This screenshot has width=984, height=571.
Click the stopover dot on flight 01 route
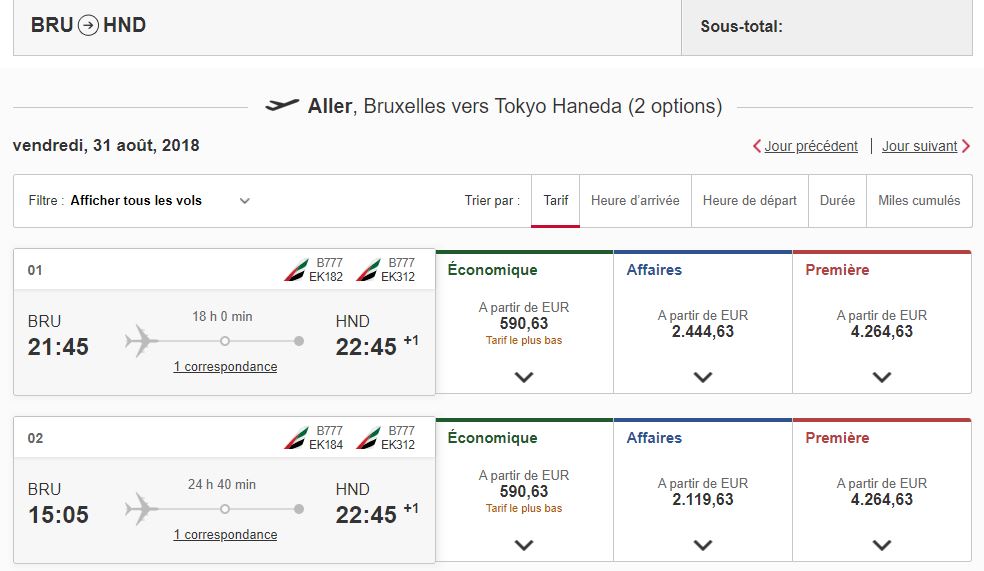click(x=225, y=341)
